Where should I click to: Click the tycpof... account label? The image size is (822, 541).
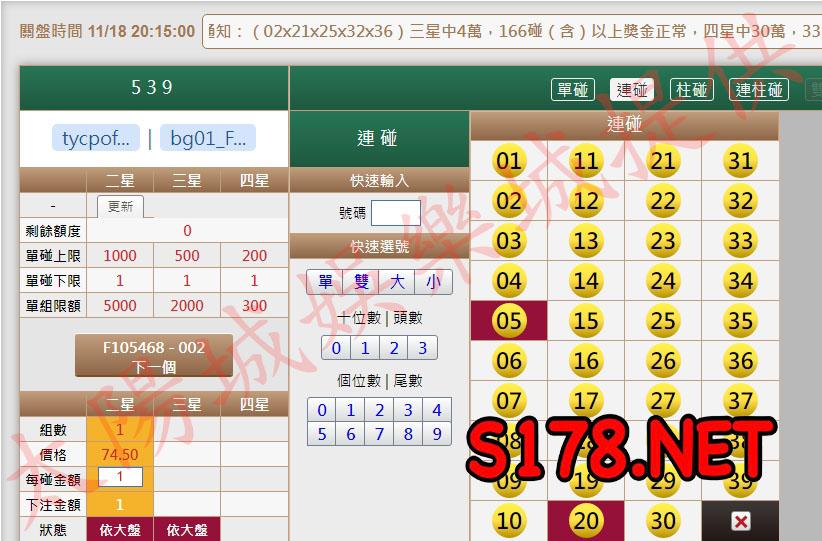coord(96,138)
